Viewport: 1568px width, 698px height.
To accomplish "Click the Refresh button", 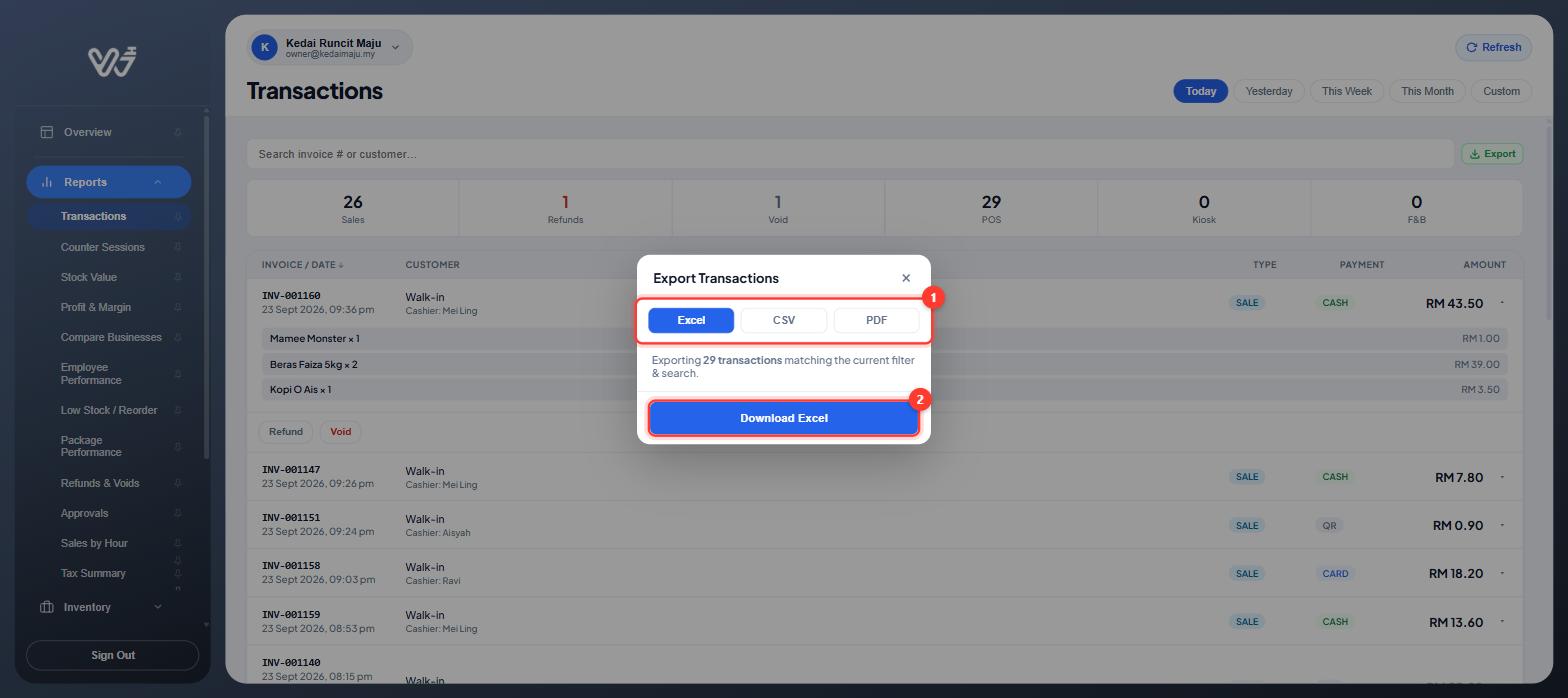I will pyautogui.click(x=1493, y=47).
